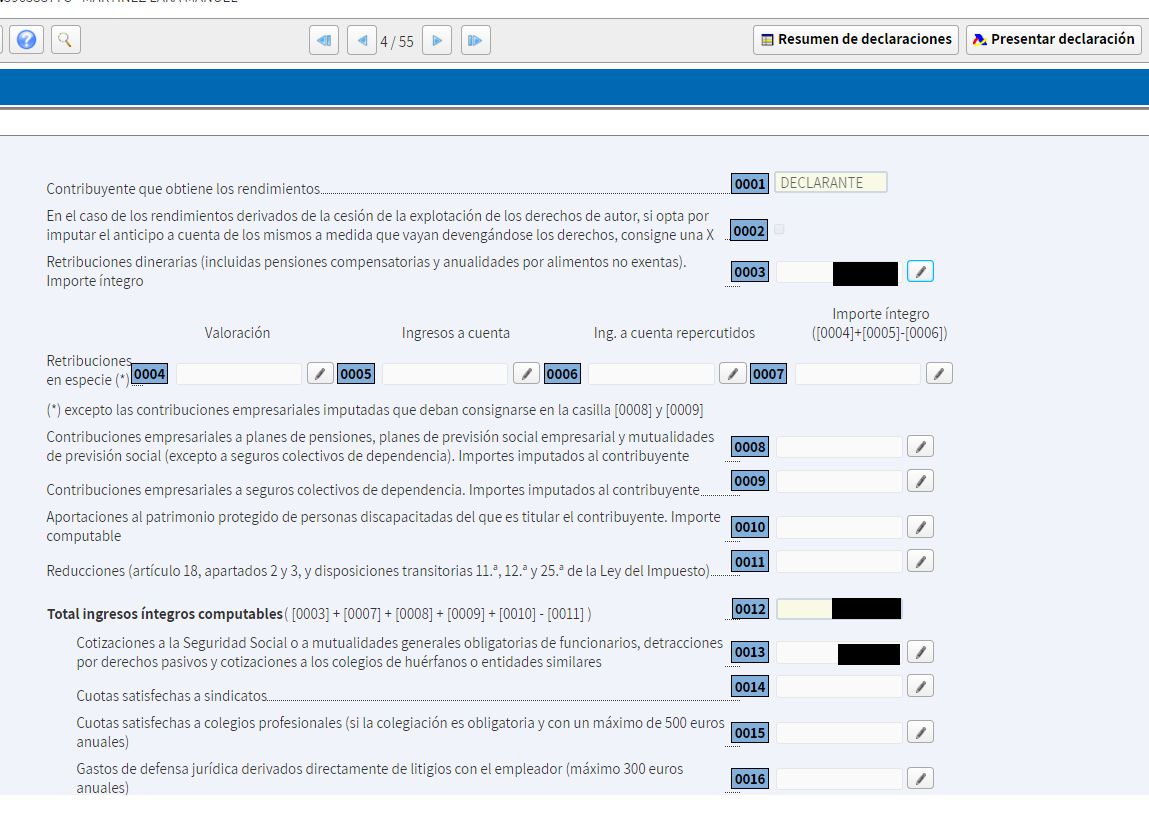Screen dimensions: 1149x821
Task: Click the 0011 Reducciones input field
Action: coord(838,562)
